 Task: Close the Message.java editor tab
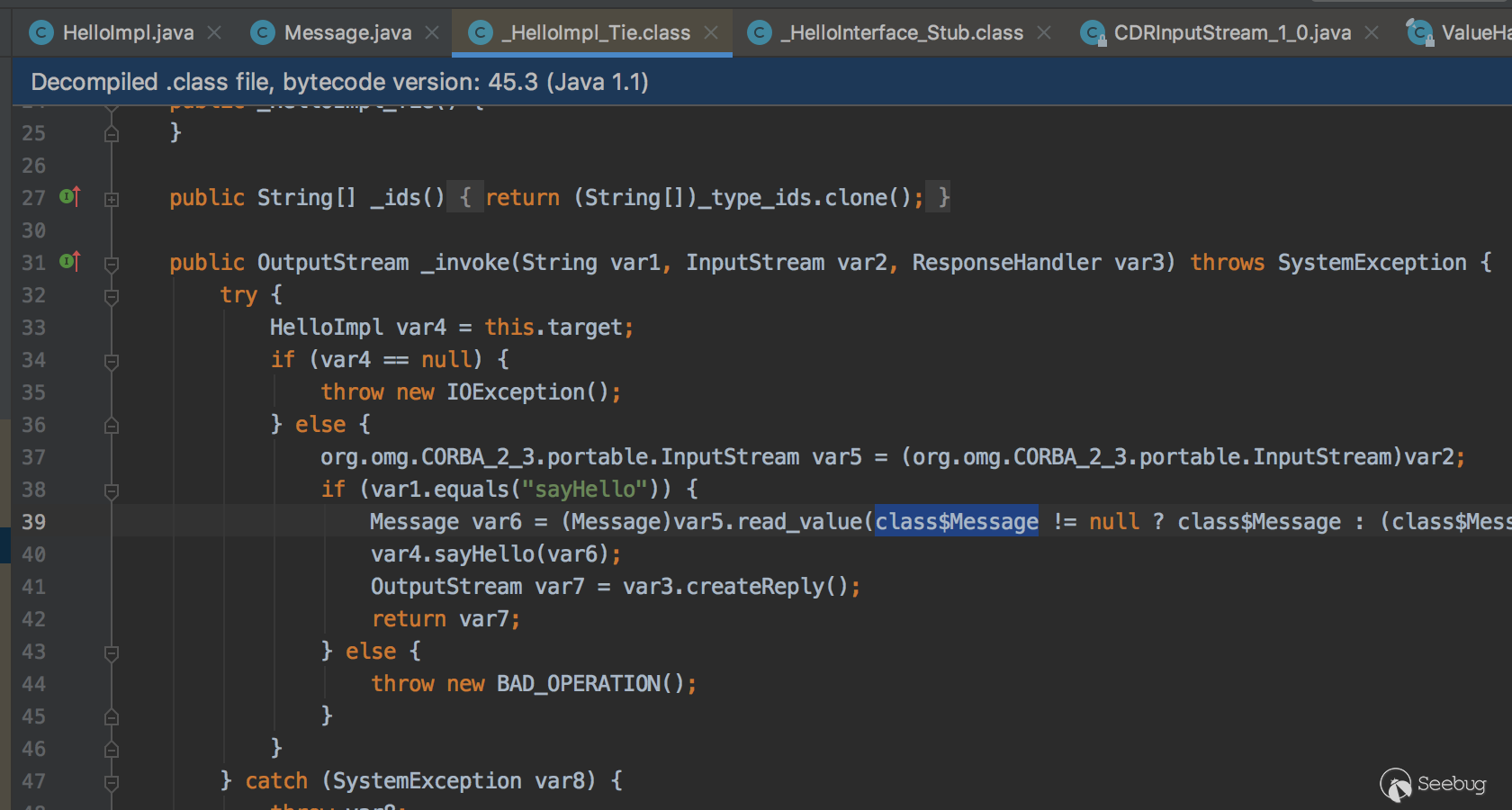coord(432,33)
